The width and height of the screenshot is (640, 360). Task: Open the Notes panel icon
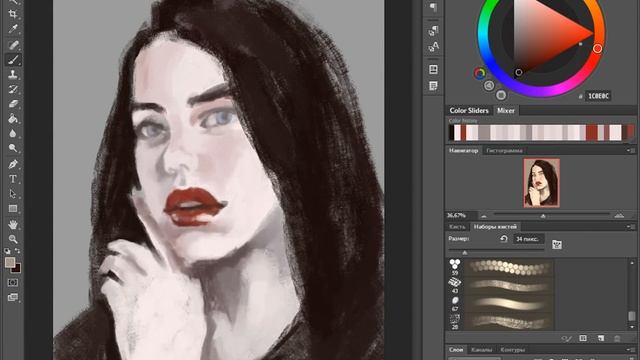433,86
